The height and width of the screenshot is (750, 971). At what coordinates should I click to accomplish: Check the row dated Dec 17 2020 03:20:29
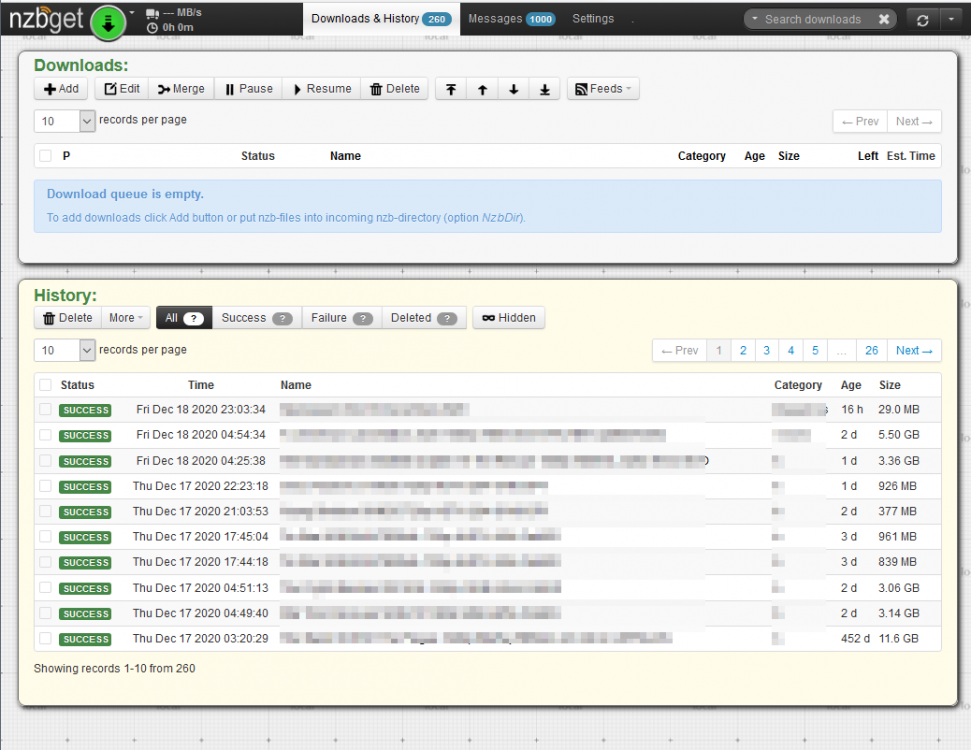pyautogui.click(x=45, y=638)
